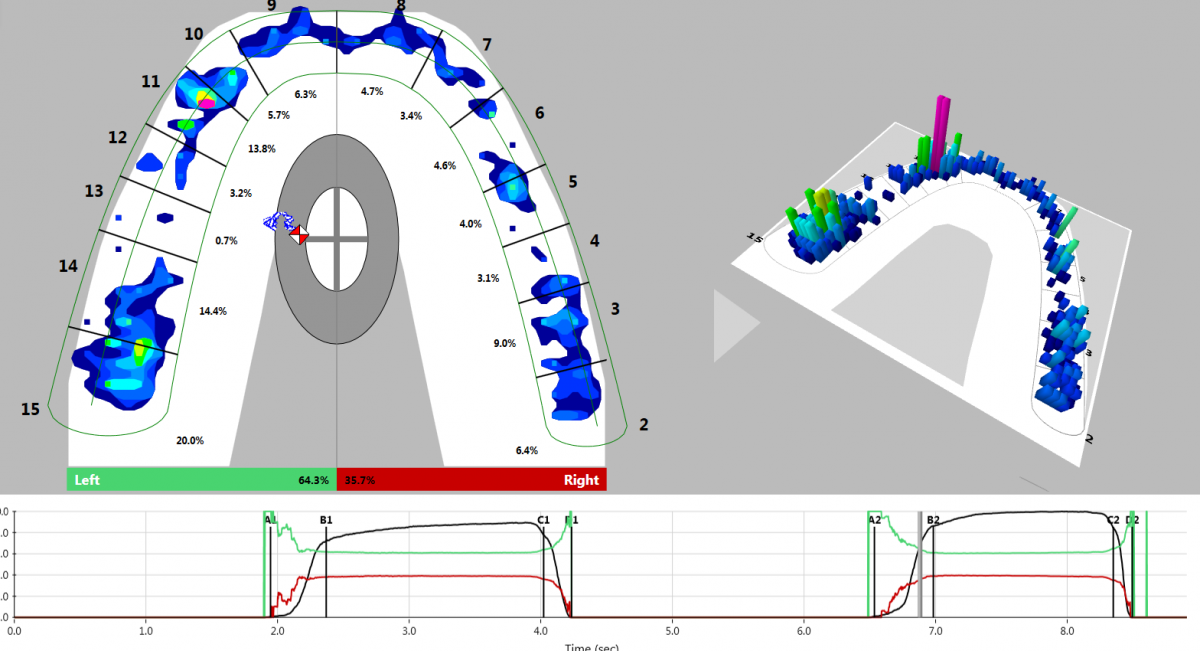Click the 20.0% label in segment 15
This screenshot has height=651, width=1200.
click(190, 439)
